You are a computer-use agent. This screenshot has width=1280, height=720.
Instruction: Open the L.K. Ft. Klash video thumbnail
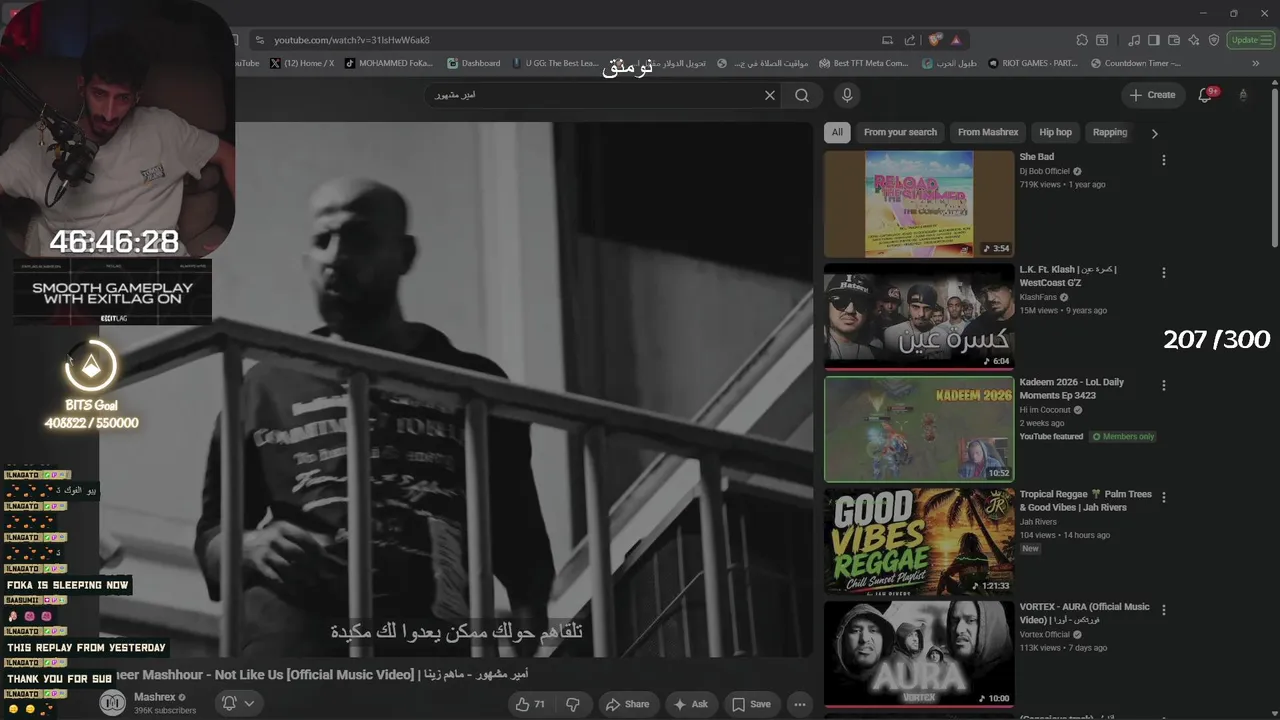pos(919,317)
